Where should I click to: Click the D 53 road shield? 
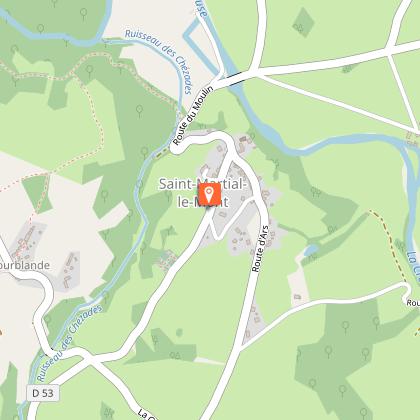[x=43, y=393]
